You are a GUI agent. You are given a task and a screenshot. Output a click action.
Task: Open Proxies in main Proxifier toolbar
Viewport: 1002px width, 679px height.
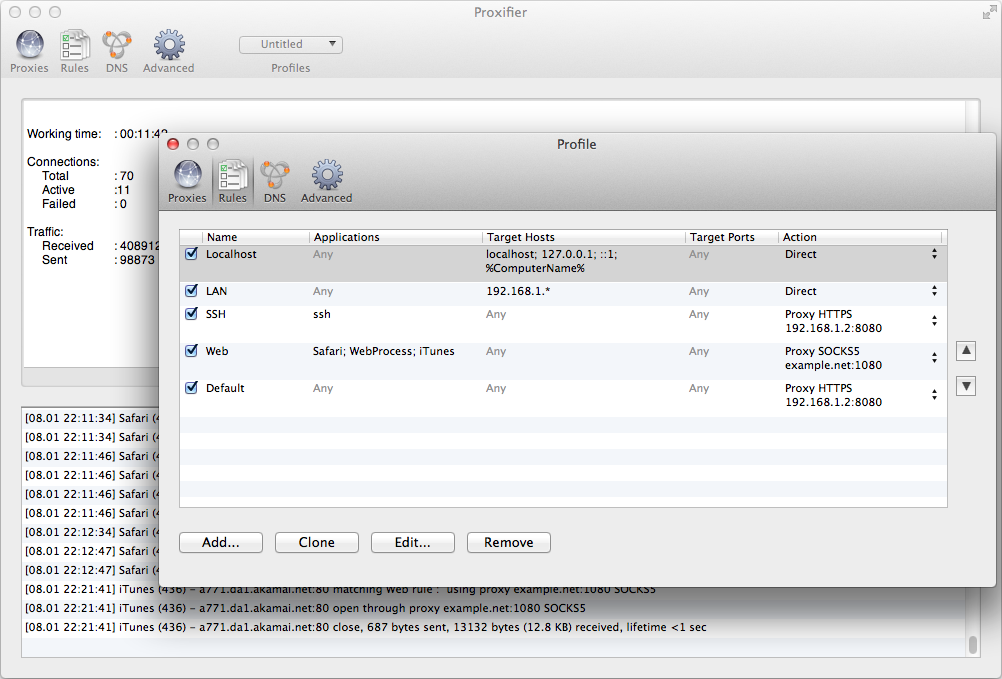(29, 51)
